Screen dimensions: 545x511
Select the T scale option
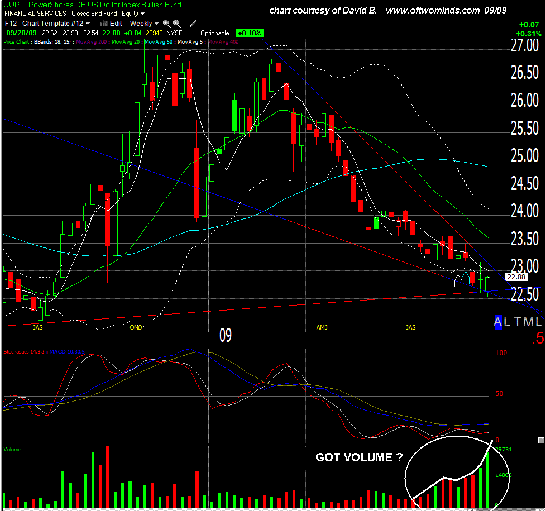coord(518,322)
